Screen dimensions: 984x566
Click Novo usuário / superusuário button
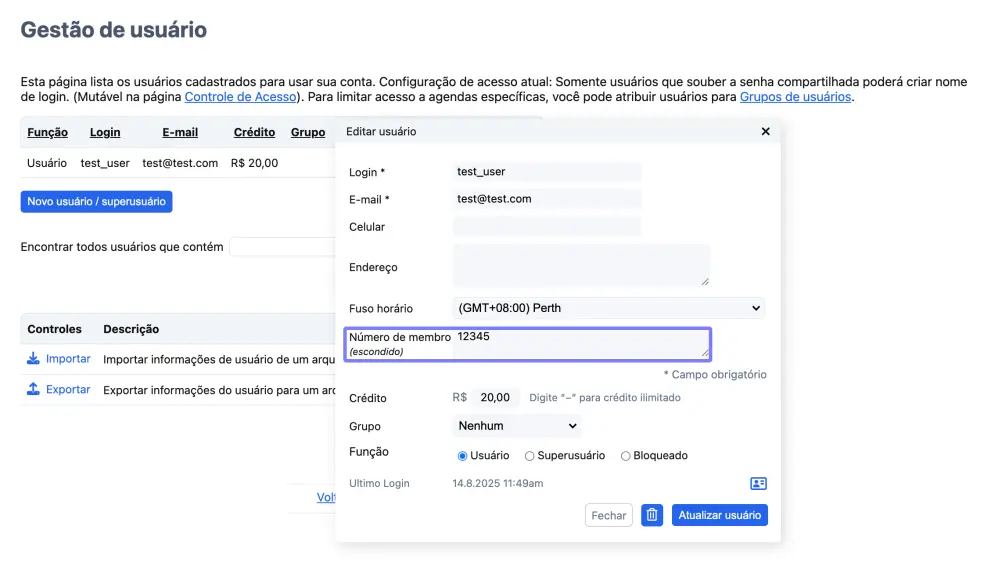click(x=96, y=202)
